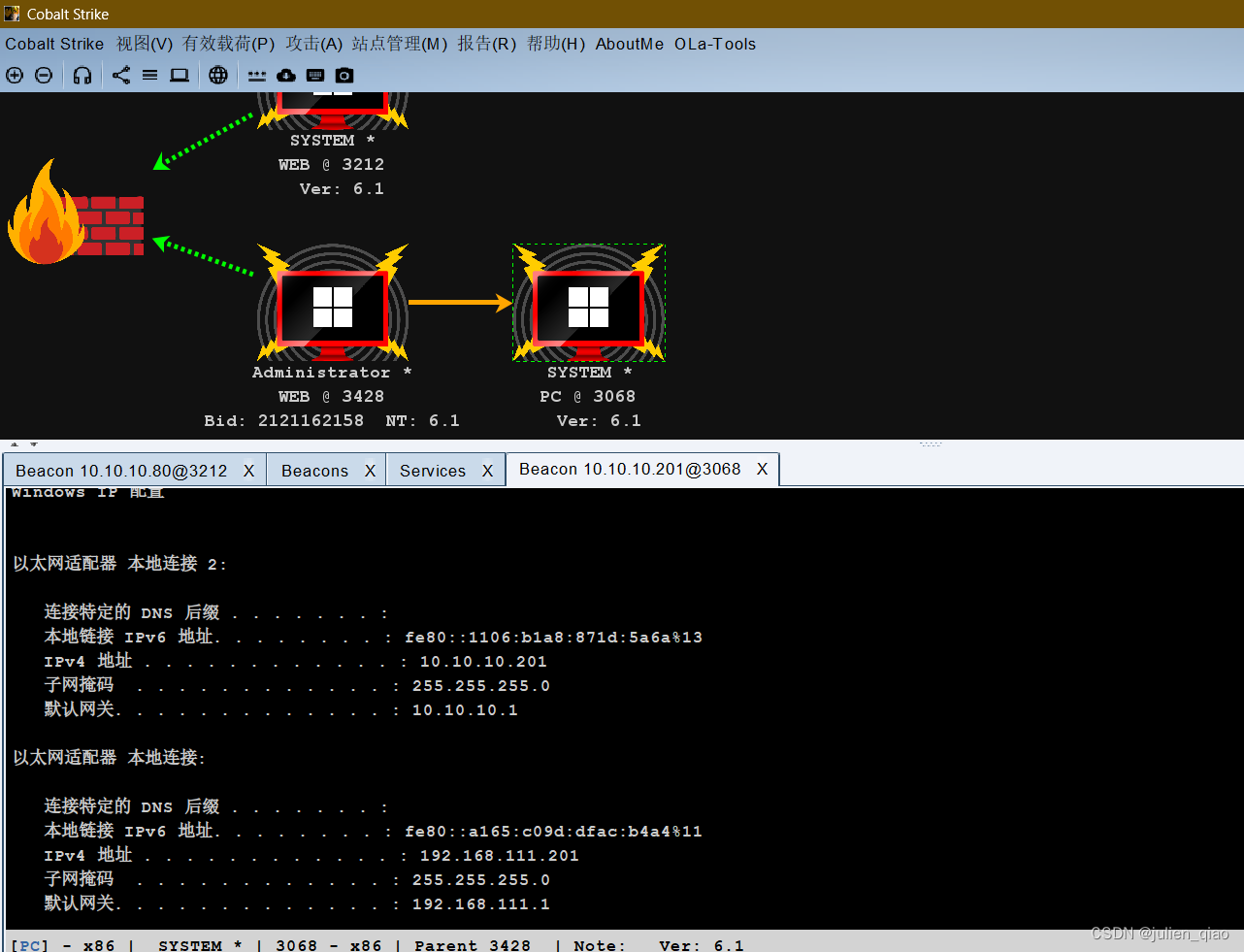Click the IPv4 address 192.168.111.201 text

[499, 856]
